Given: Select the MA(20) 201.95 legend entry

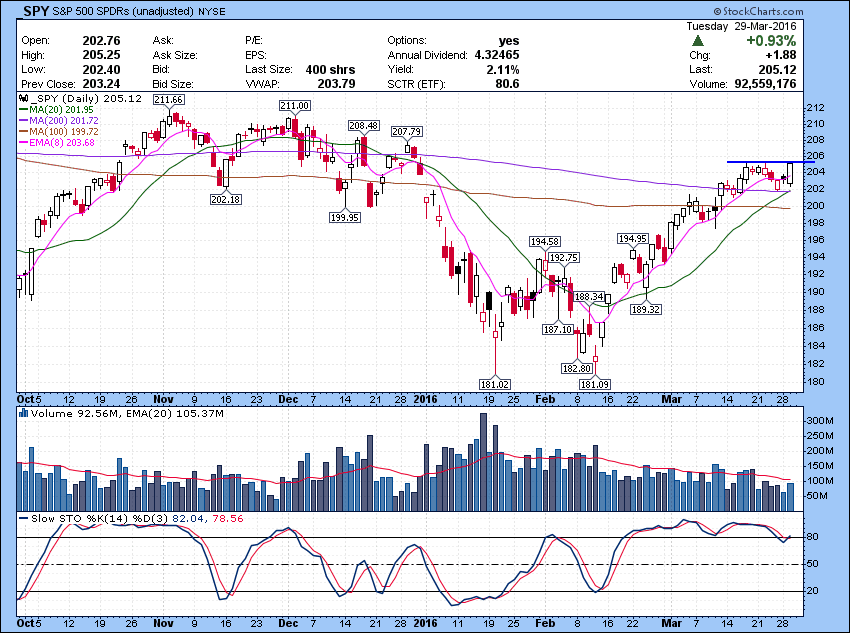Looking at the screenshot, I should (x=56, y=109).
